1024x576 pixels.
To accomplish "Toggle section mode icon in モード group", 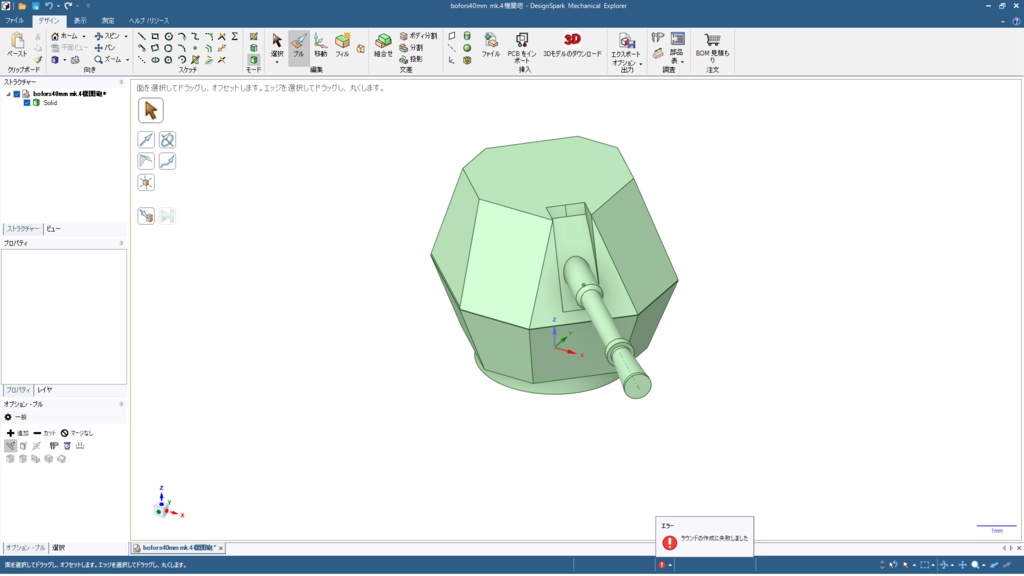I will tap(253, 48).
